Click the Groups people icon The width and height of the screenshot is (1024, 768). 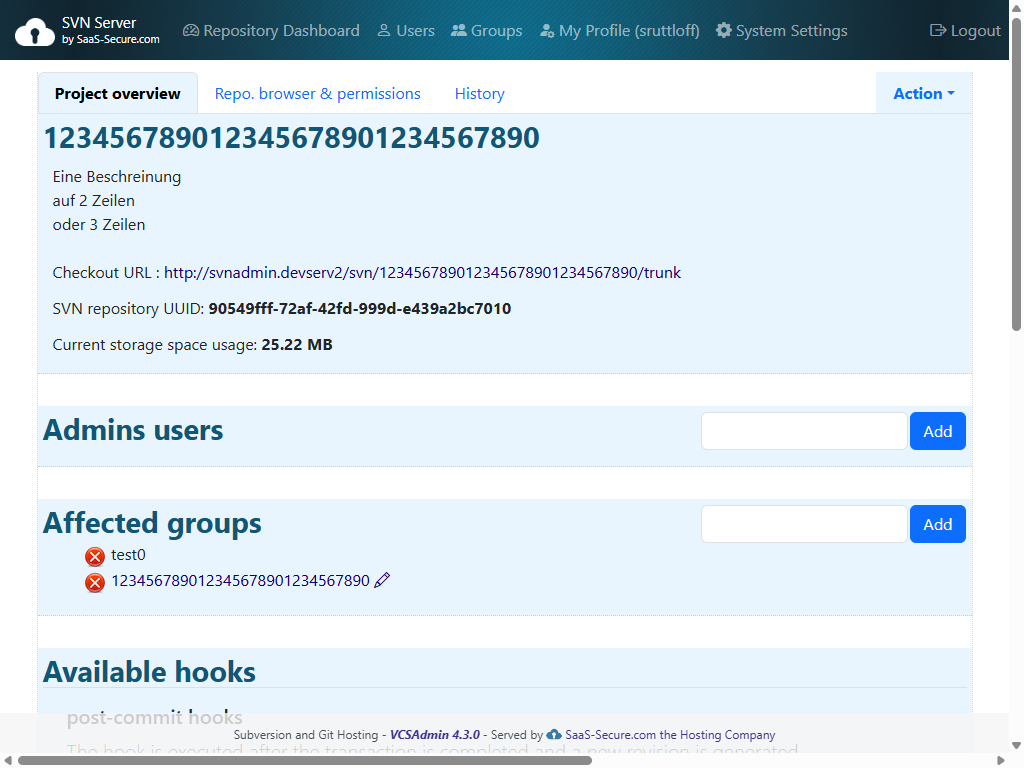(x=458, y=30)
